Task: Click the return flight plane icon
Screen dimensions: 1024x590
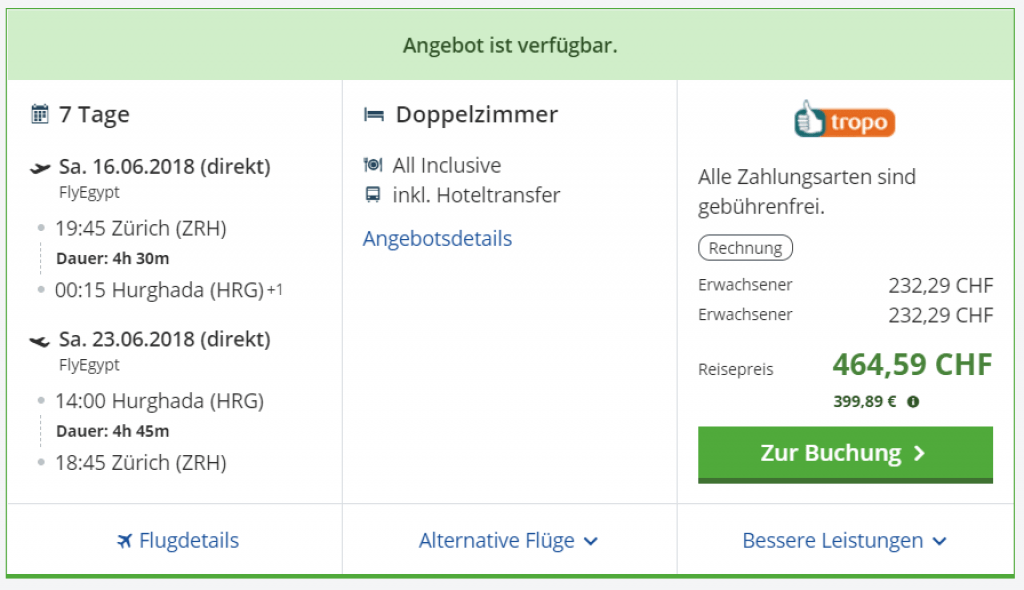Action: [x=40, y=340]
